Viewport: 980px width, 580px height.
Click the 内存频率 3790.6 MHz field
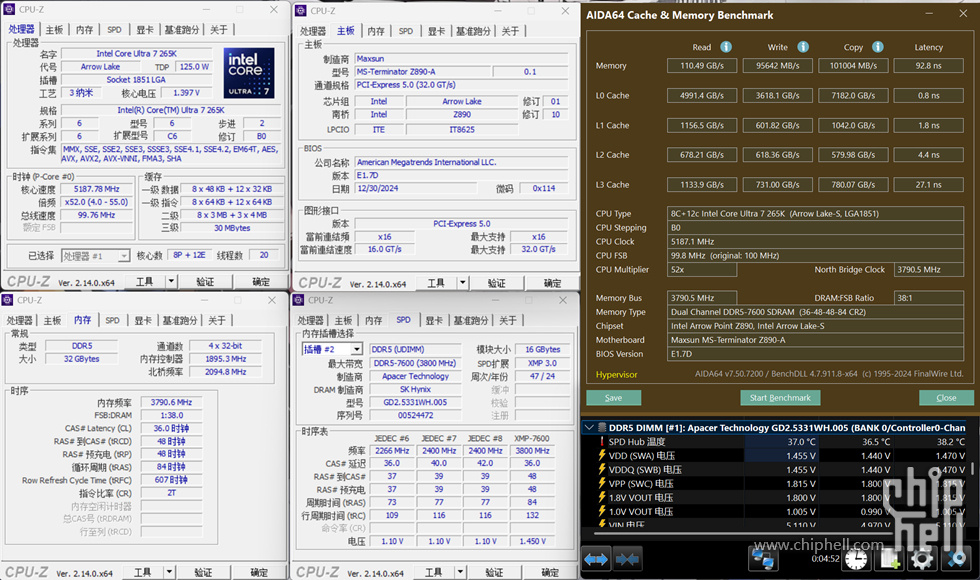pyautogui.click(x=171, y=402)
